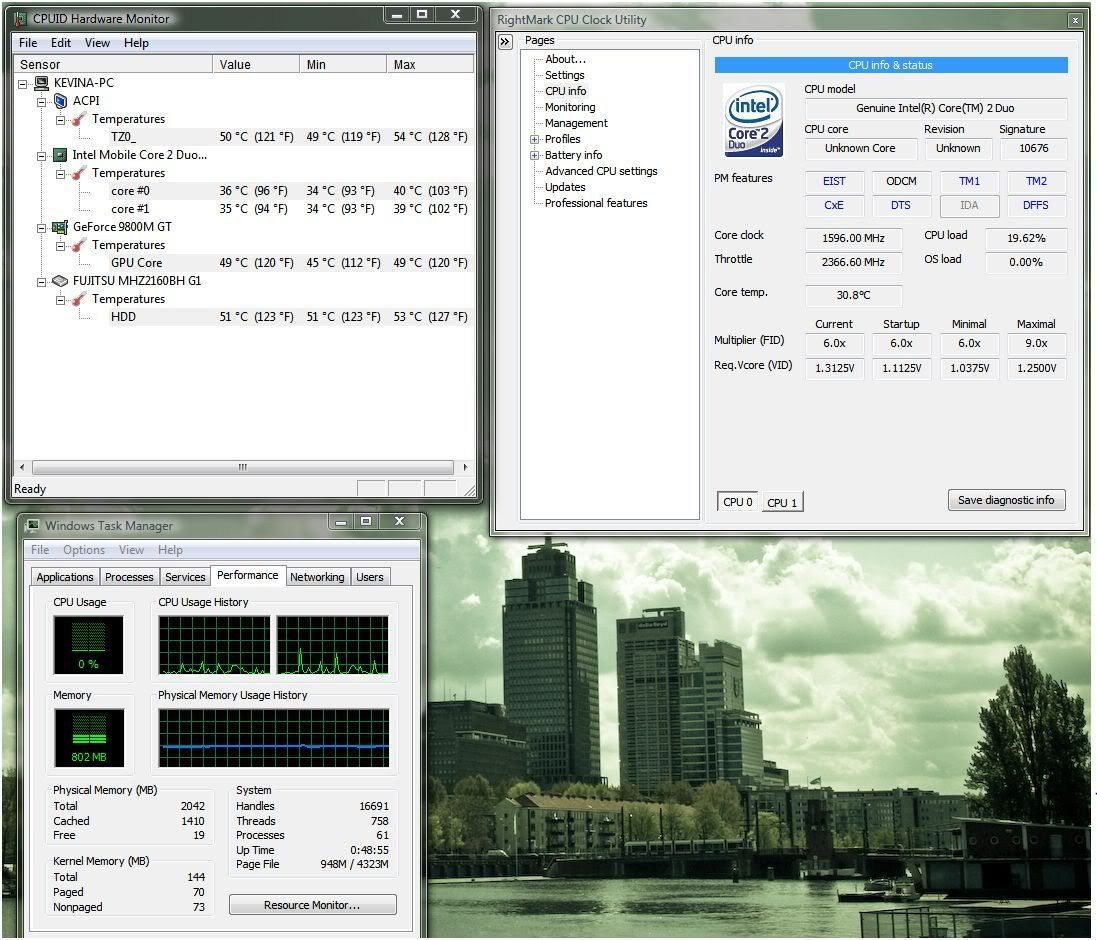Click the EIST feature indicator
Image resolution: width=1097 pixels, height=940 pixels.
(834, 181)
